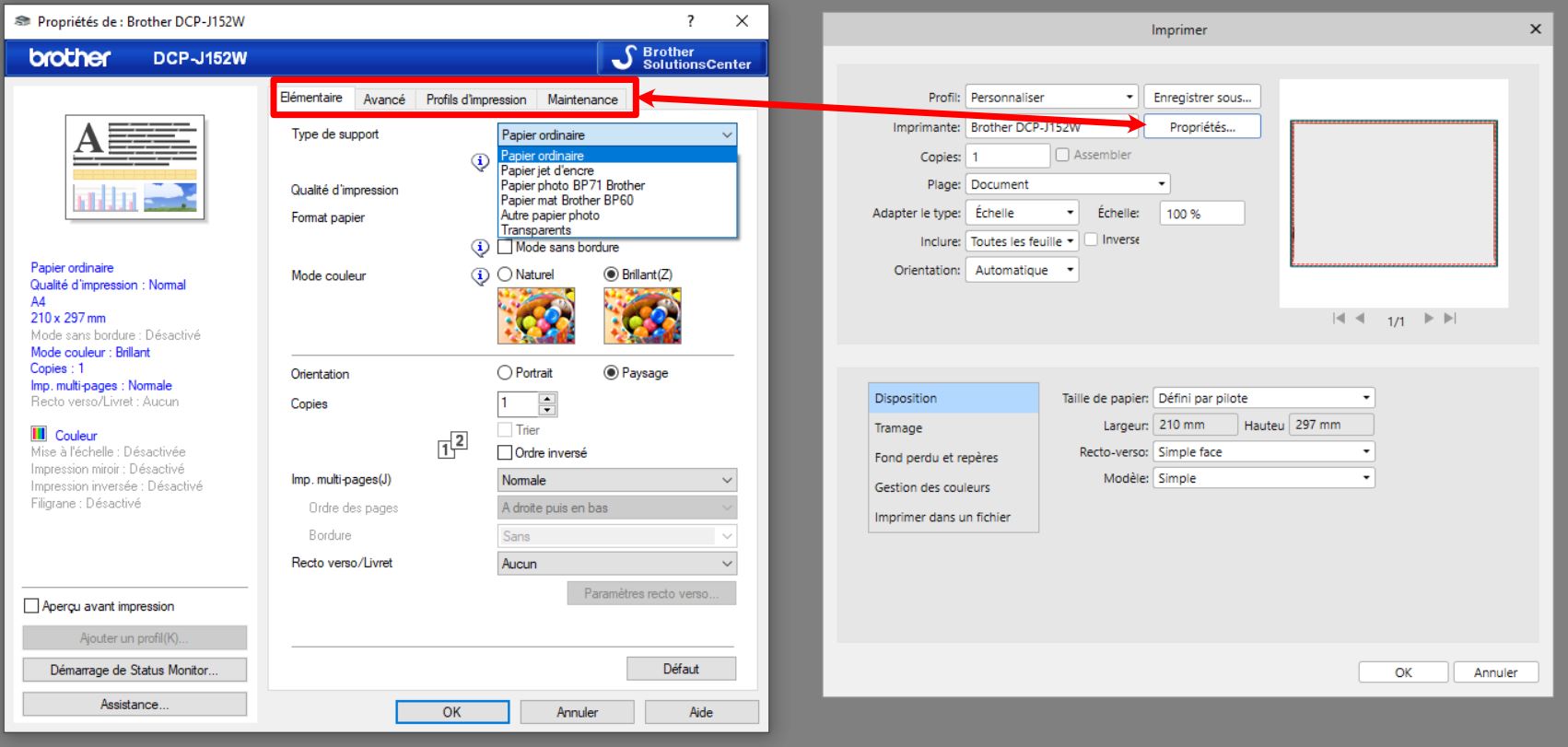
Task: Click the Enregistrer sous… button
Action: point(1202,97)
